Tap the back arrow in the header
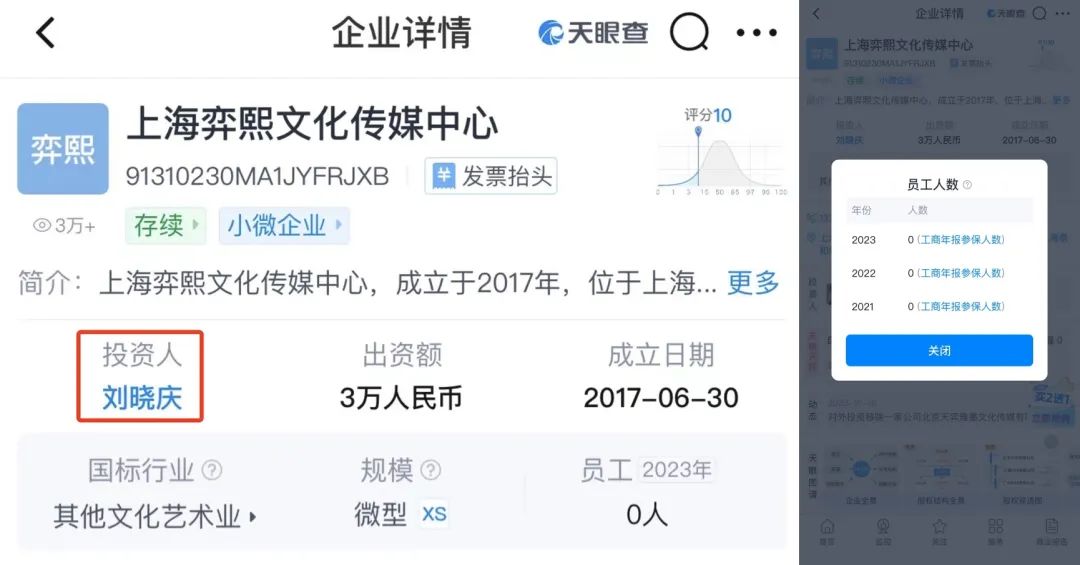 click(x=45, y=32)
